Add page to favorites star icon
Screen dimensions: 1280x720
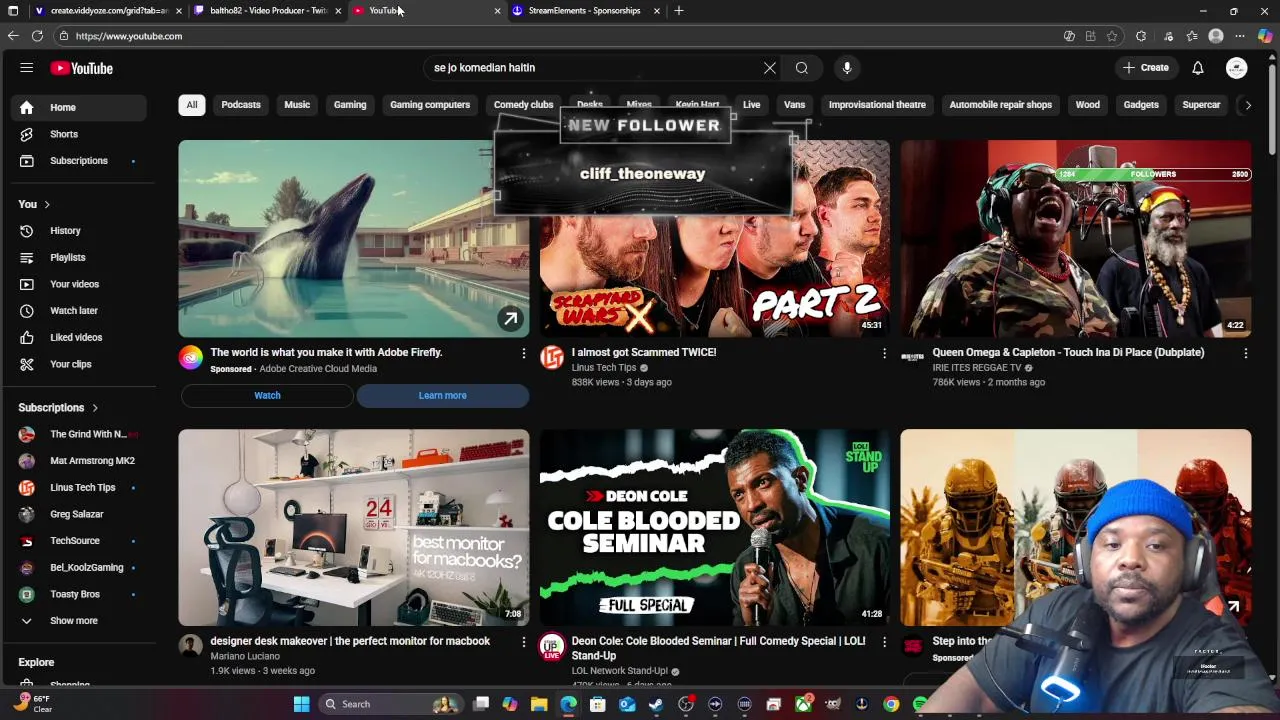1112,36
